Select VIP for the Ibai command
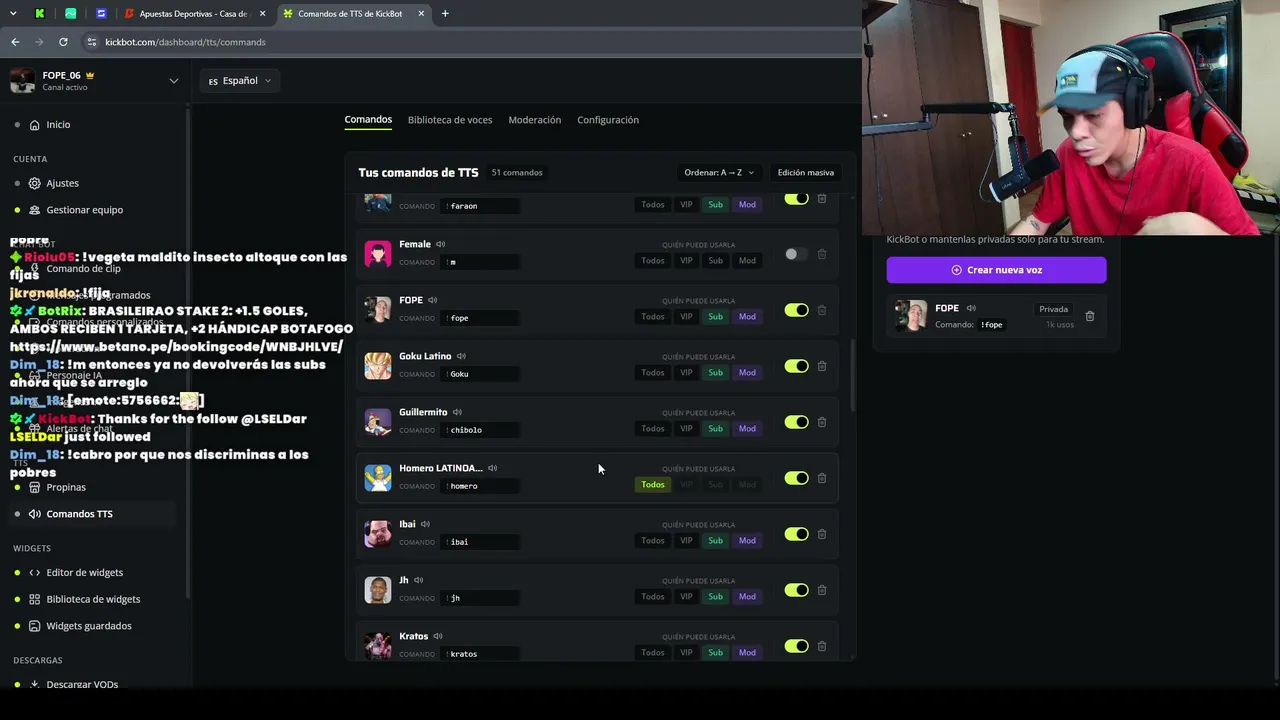This screenshot has height=720, width=1280. point(686,541)
